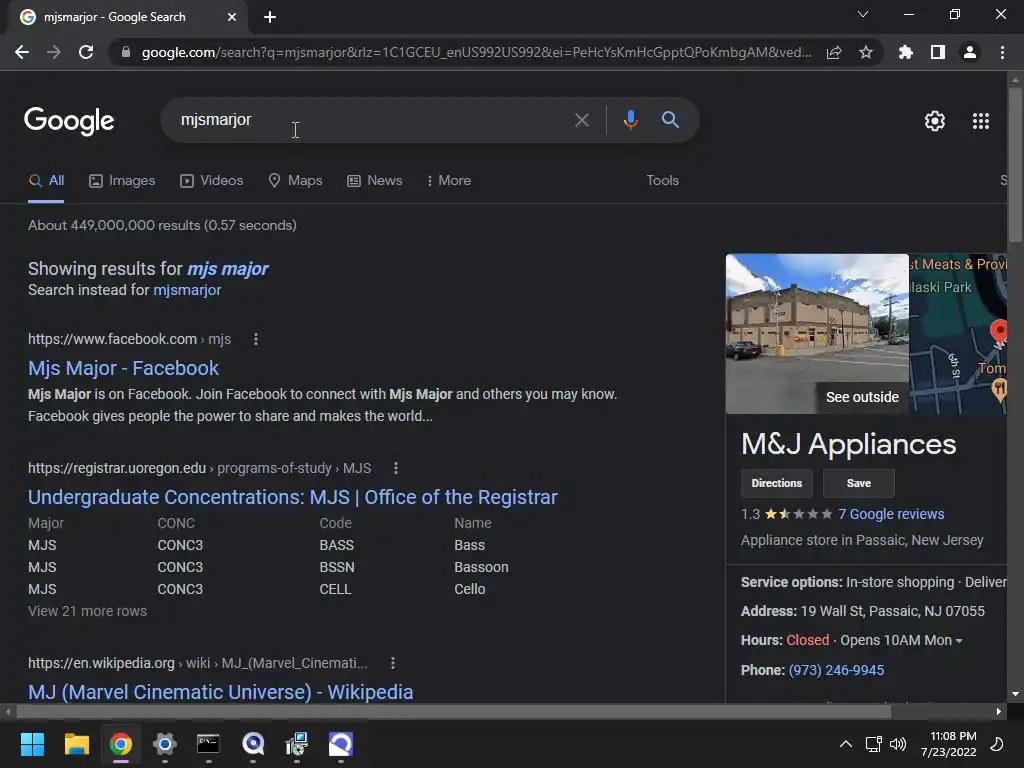This screenshot has width=1024, height=768.
Task: Click the horizontal page scrollbar
Action: click(x=453, y=712)
